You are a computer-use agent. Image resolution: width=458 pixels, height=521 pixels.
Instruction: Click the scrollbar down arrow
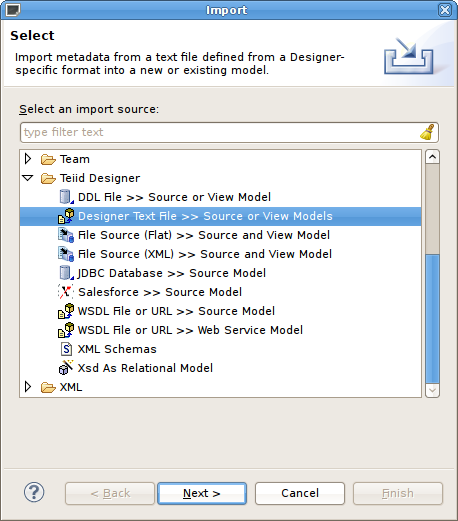432,390
